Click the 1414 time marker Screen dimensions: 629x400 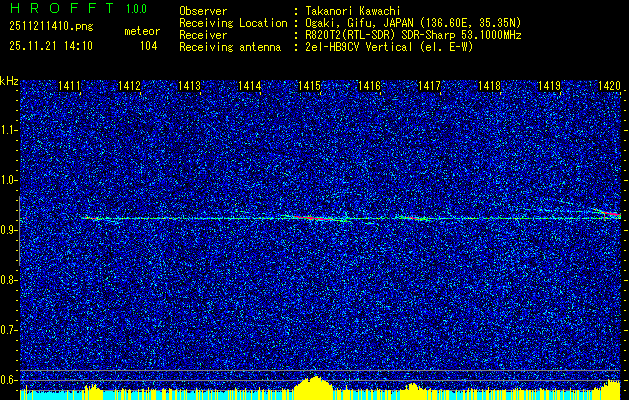click(249, 85)
